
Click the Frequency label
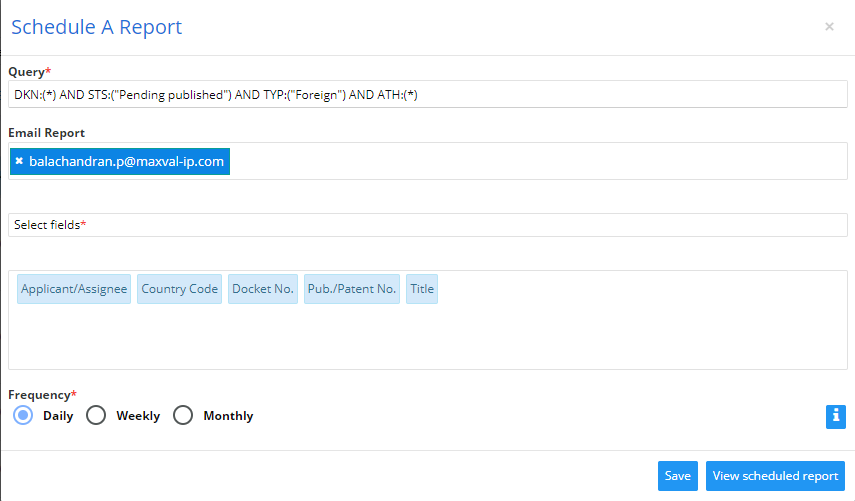pyautogui.click(x=42, y=395)
